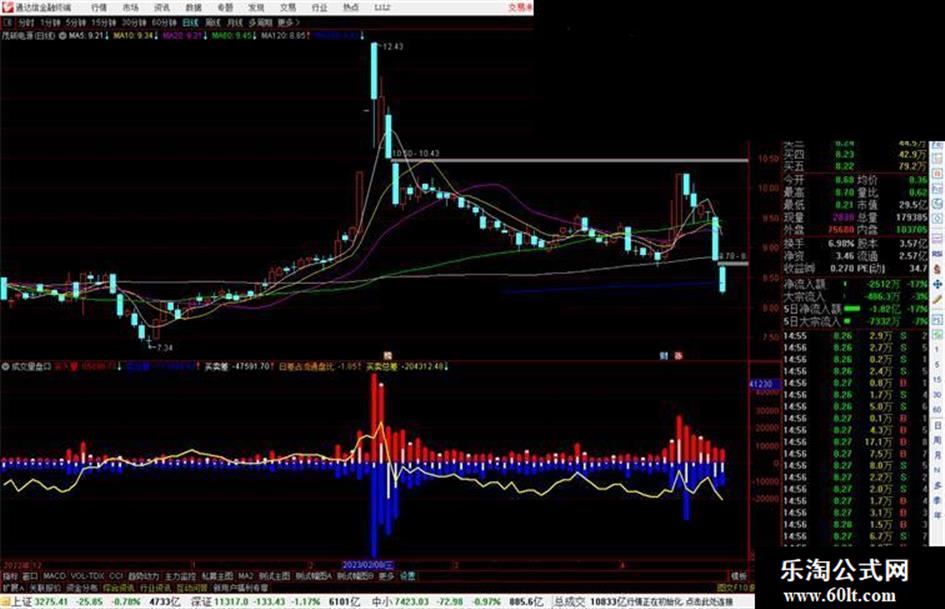Toggle the 季 period button in the right toolbar
945x609 pixels.
937,501
